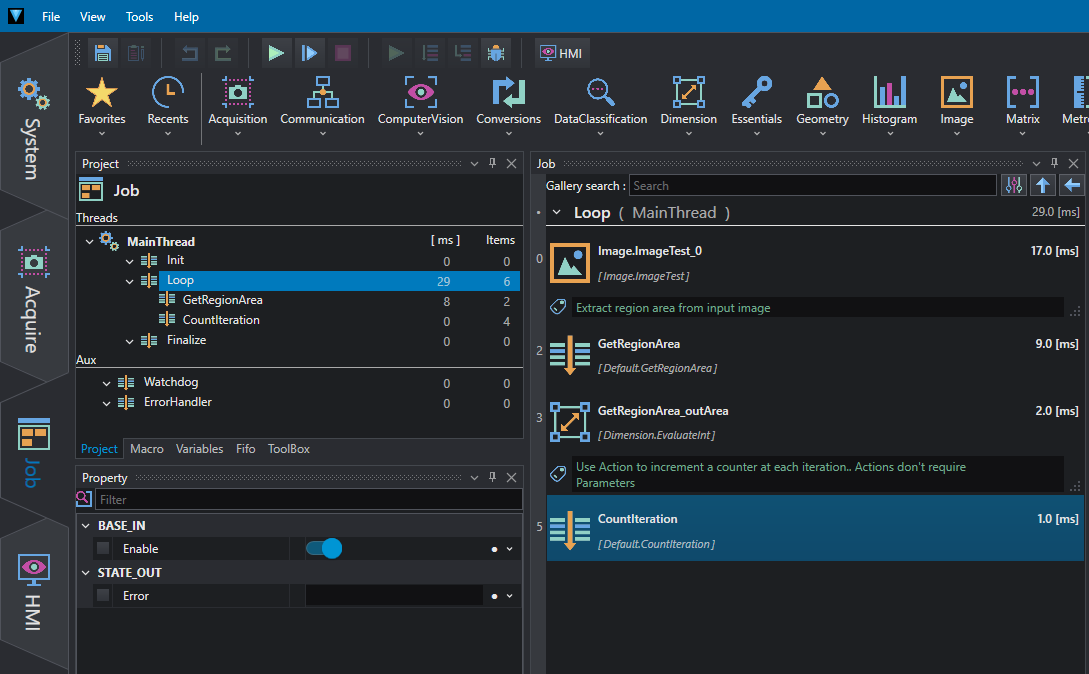
Task: Select the GetRegionArea tree item
Action: [x=222, y=300]
